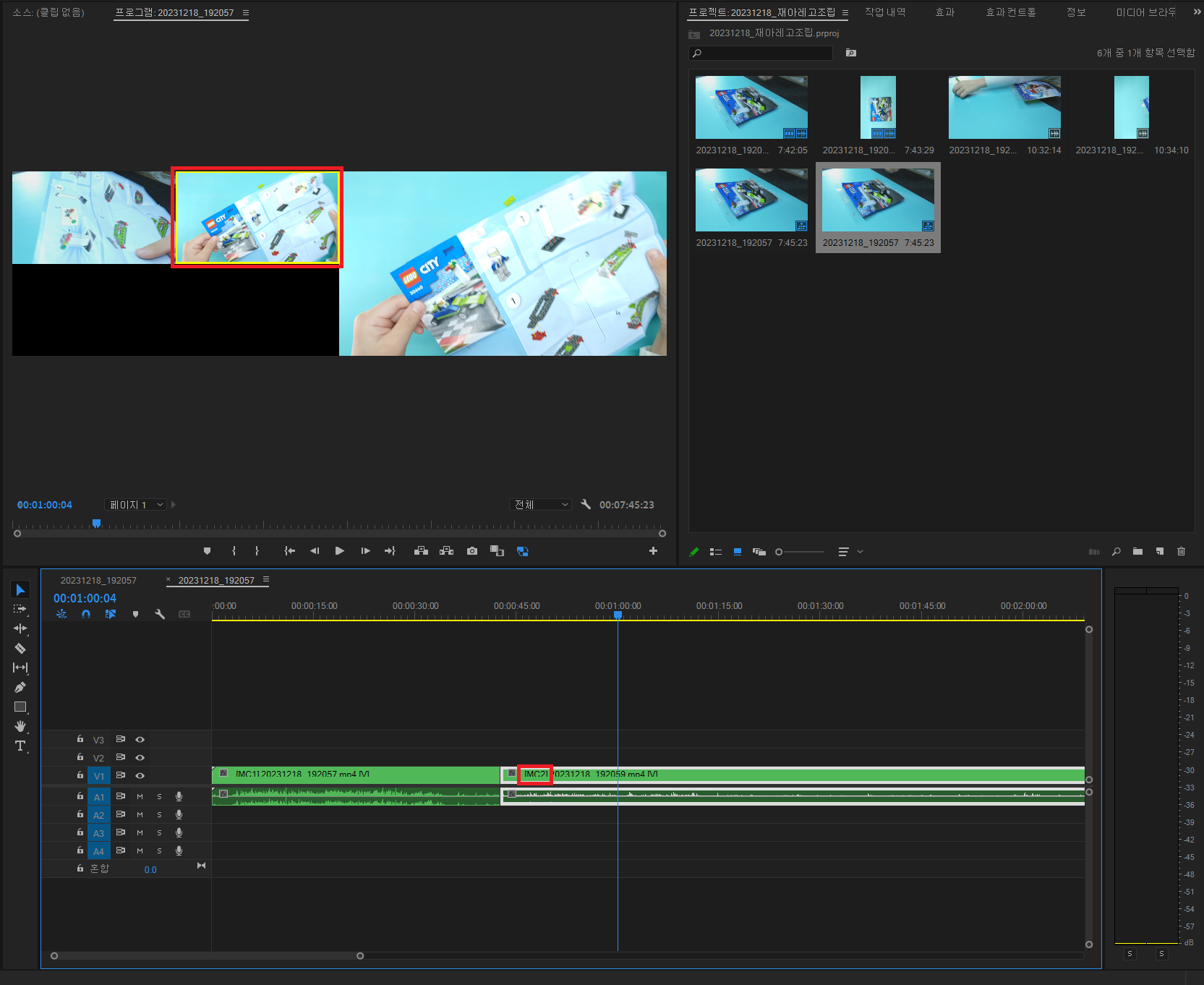Screen dimensions: 1204x985
Task: Expand the hidden panel tabs chevron
Action: [x=1197, y=12]
